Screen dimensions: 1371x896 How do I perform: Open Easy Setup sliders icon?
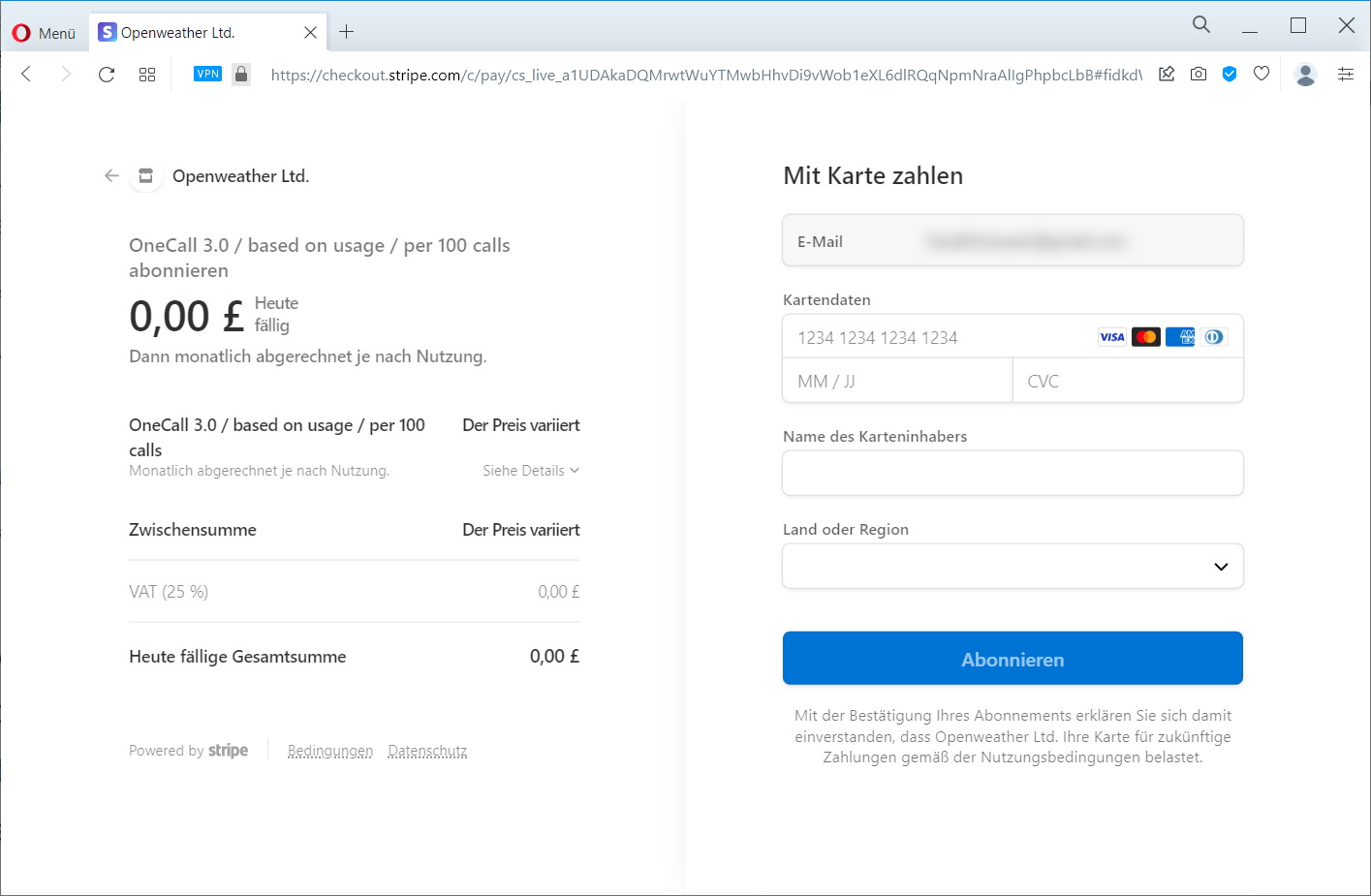1346,75
